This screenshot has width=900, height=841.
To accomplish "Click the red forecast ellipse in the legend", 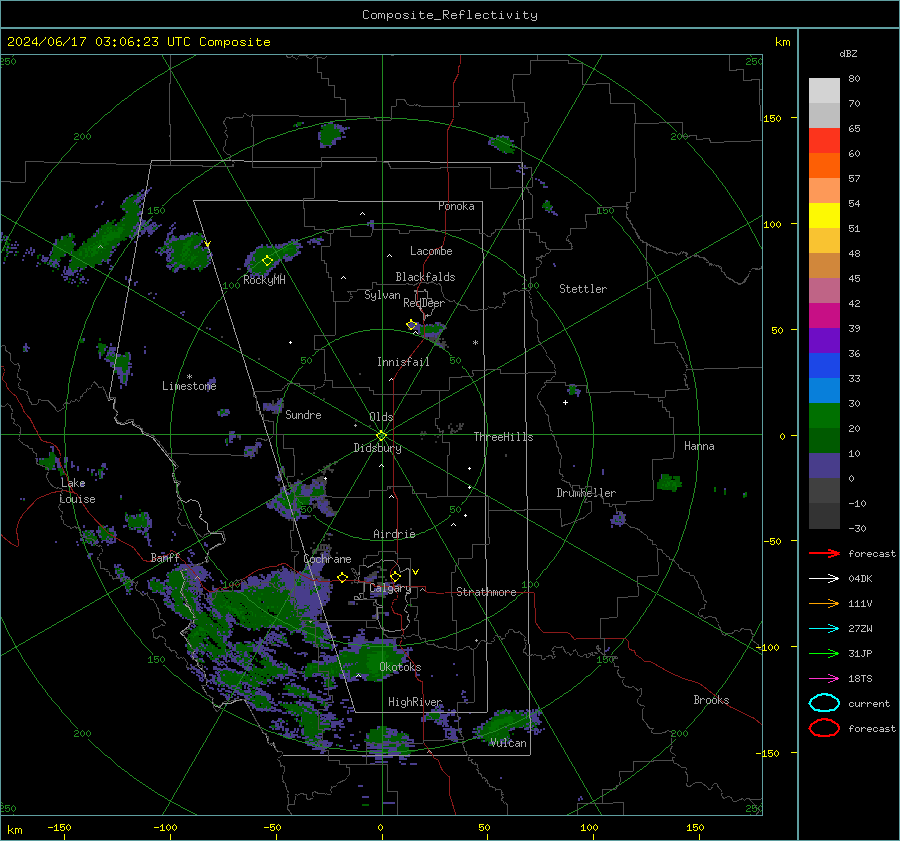I will (824, 728).
